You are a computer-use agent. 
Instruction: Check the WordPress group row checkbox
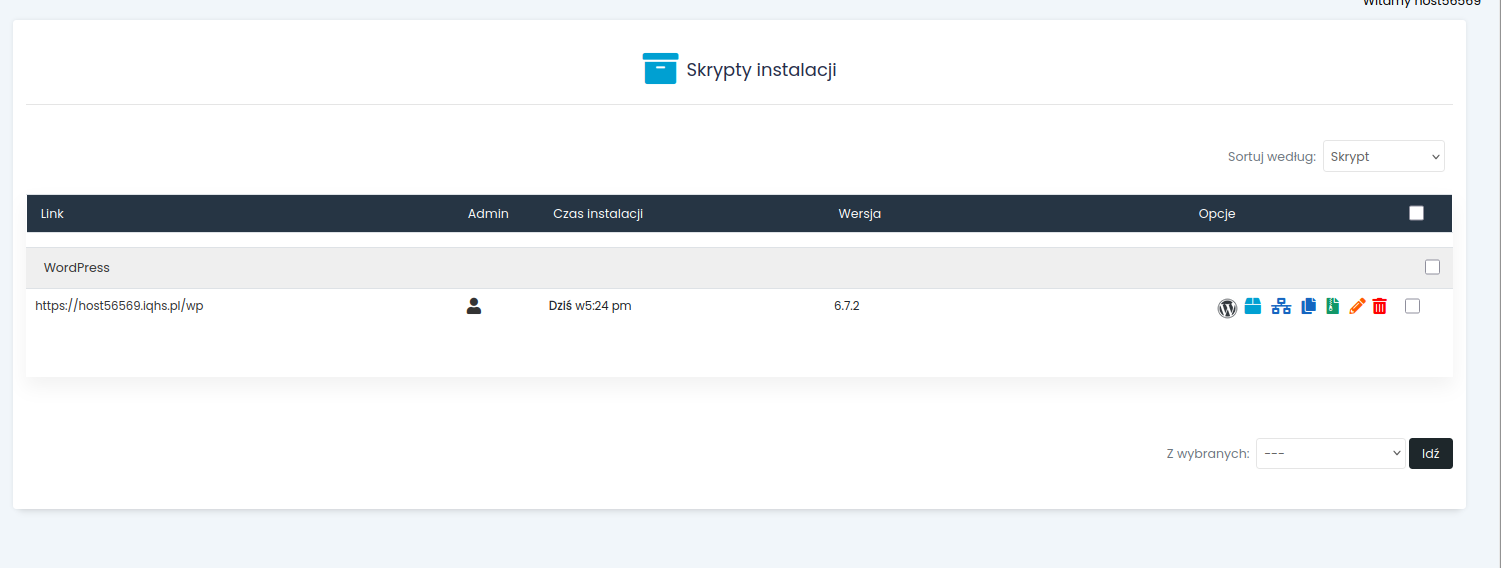click(1432, 267)
